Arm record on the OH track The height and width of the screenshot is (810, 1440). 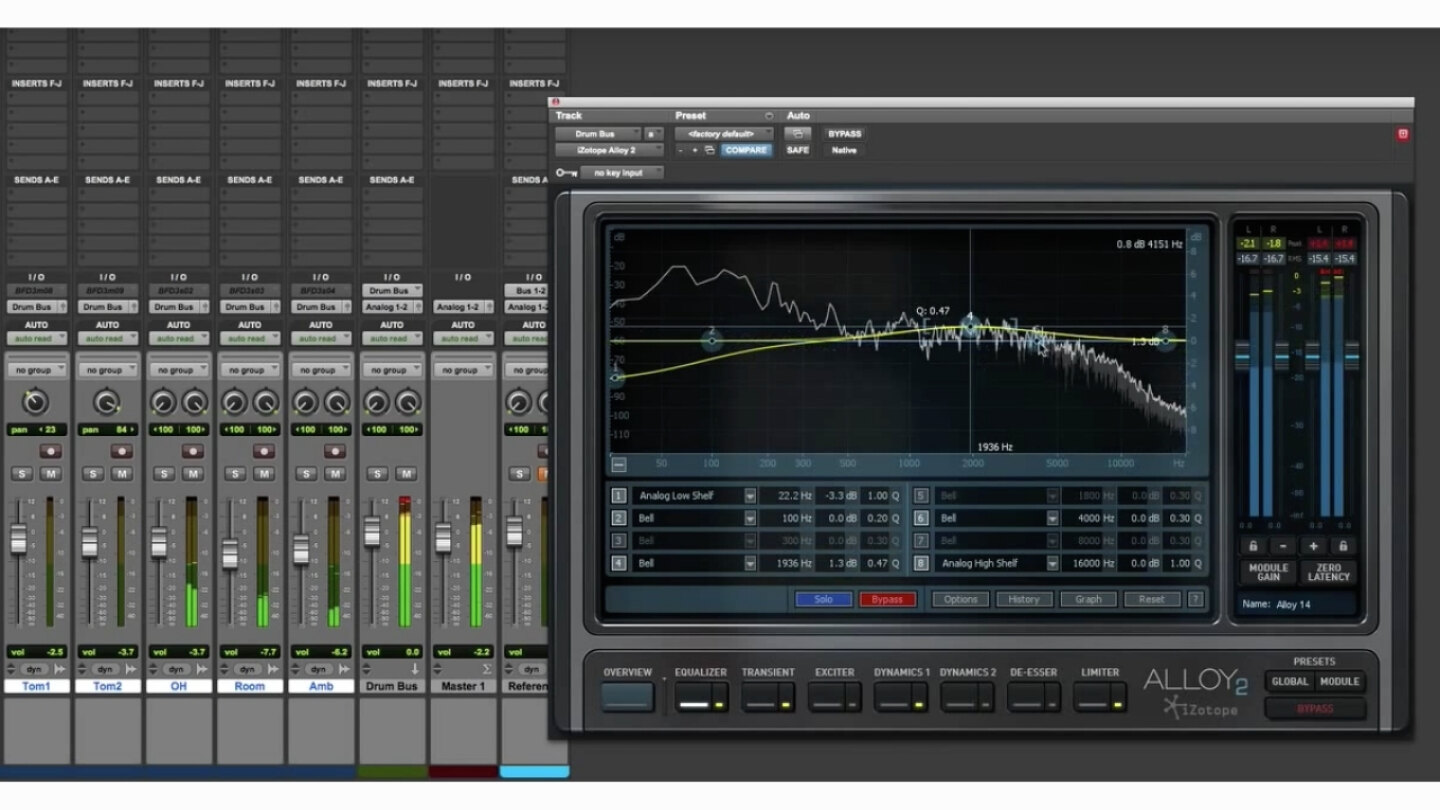pos(192,451)
